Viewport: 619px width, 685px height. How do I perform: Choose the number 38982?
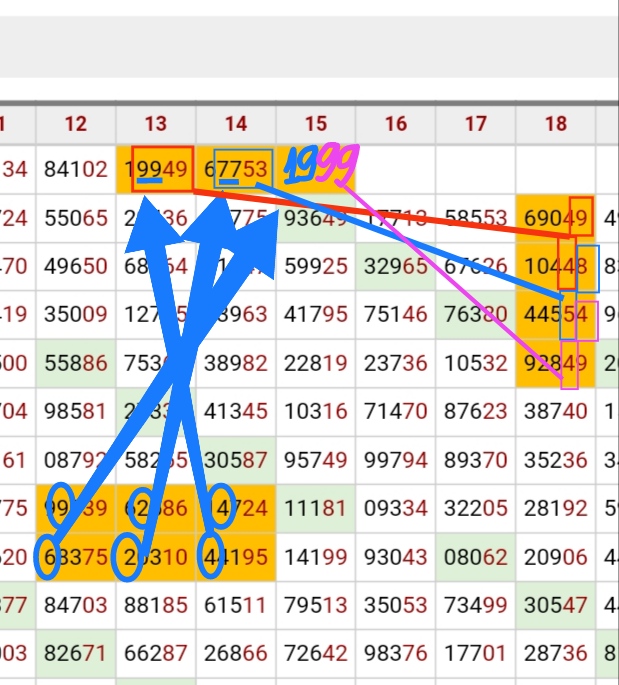[236, 363]
